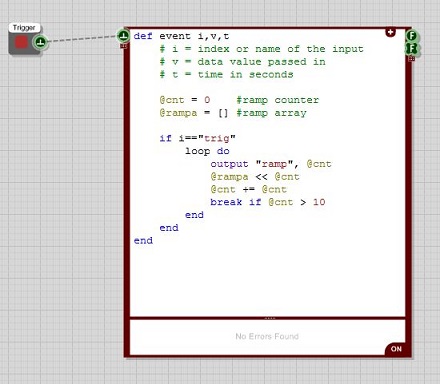Click the add-output handle below the F connectors
440x384 pixels.
[412, 59]
